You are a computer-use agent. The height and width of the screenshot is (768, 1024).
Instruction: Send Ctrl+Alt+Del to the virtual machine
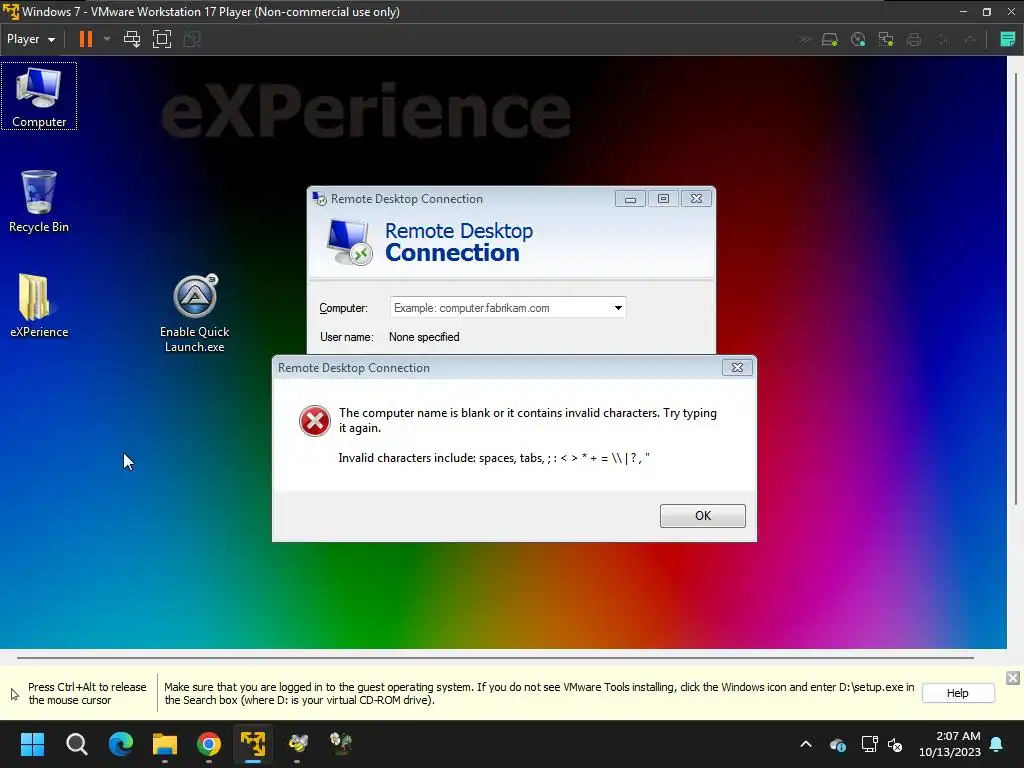click(132, 39)
